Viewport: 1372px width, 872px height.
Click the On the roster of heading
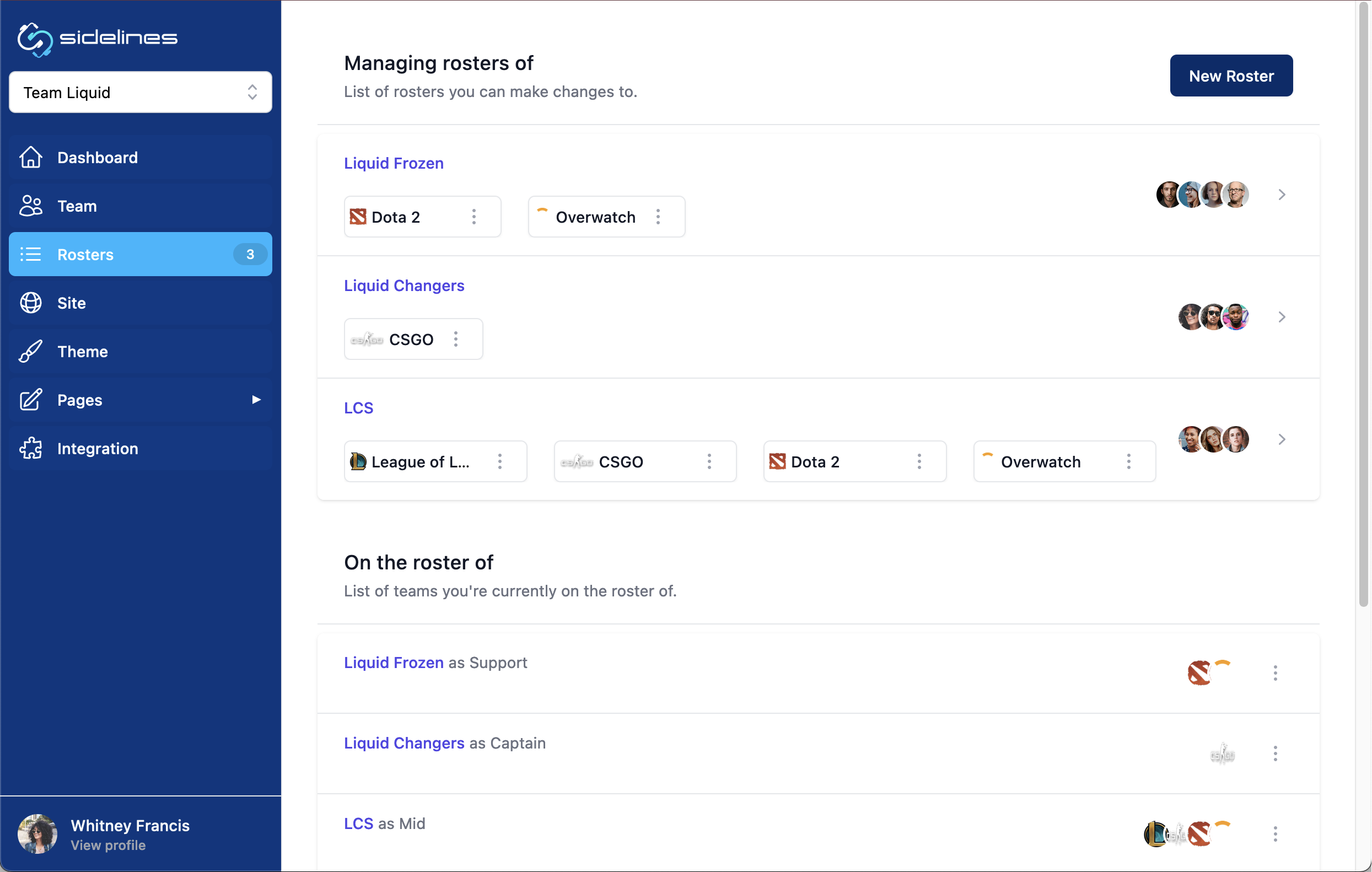click(419, 562)
